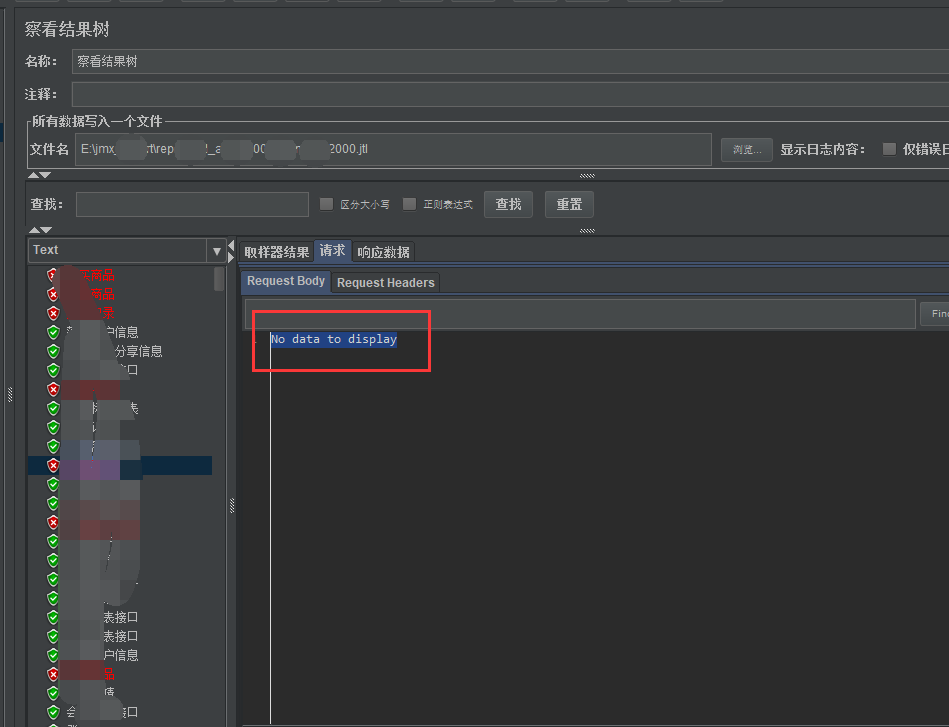Click the green success shield beside 分享信息 sampler
This screenshot has width=949, height=727.
coord(53,351)
